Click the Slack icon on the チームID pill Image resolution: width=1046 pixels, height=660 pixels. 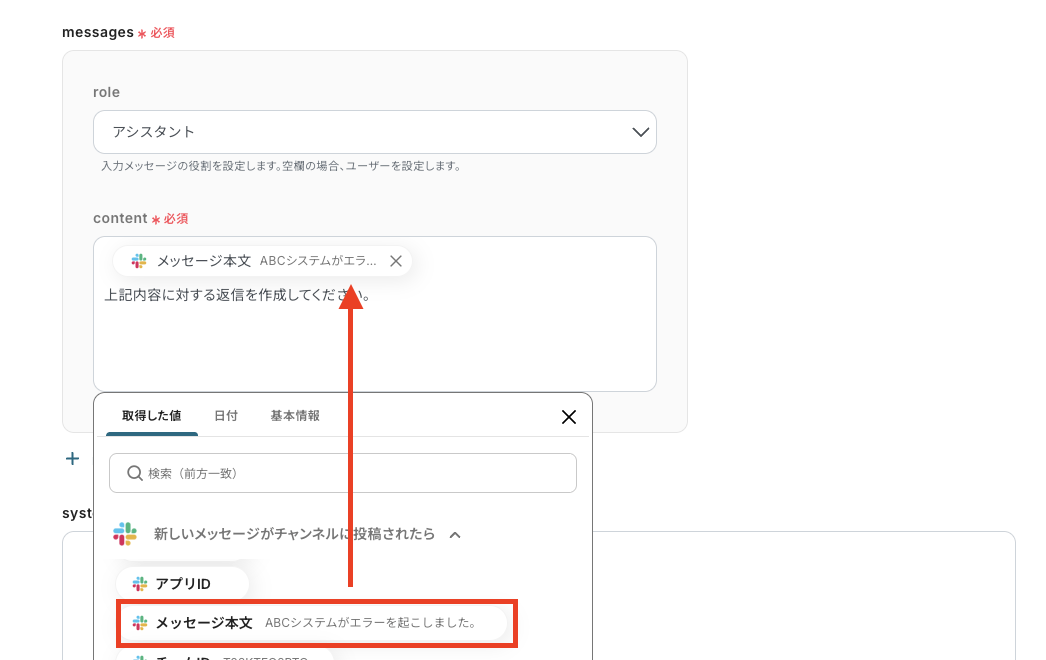[x=140, y=657]
